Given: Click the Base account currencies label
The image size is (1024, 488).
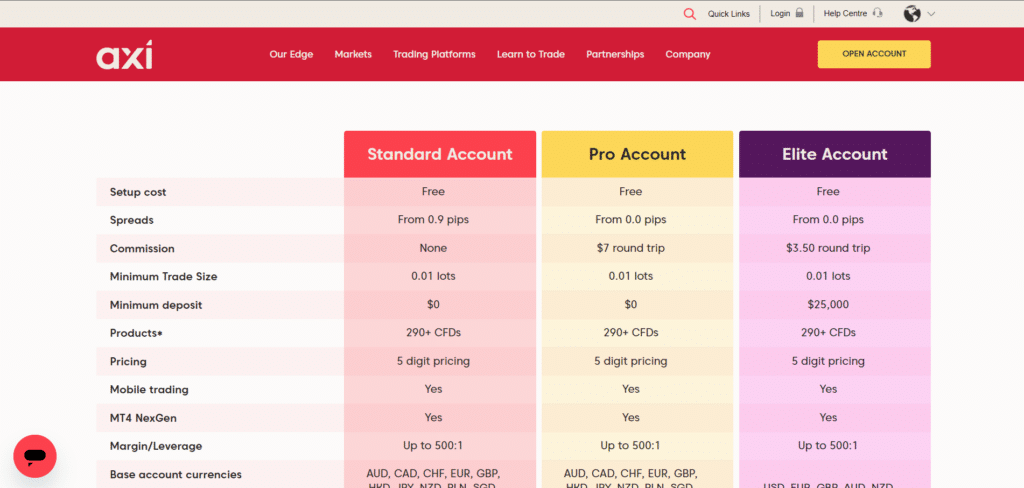Looking at the screenshot, I should pyautogui.click(x=176, y=474).
